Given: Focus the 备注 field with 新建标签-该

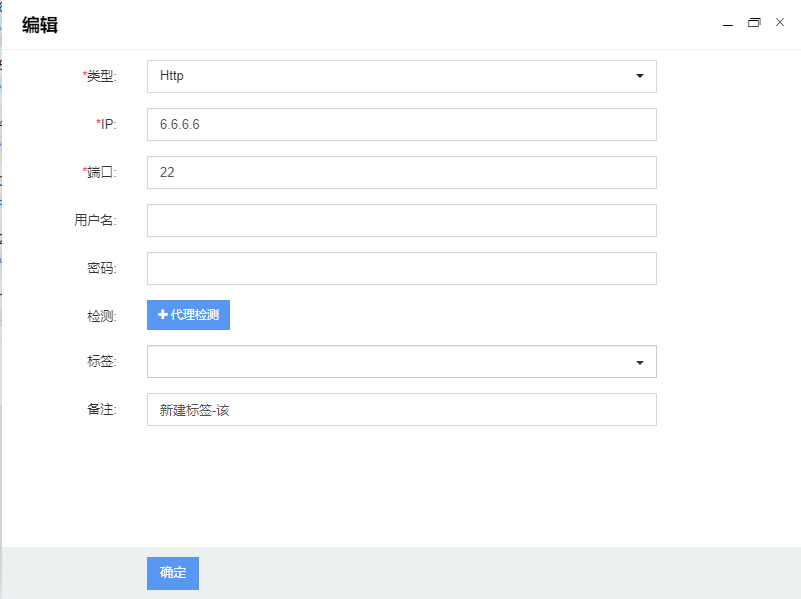Looking at the screenshot, I should pos(402,410).
